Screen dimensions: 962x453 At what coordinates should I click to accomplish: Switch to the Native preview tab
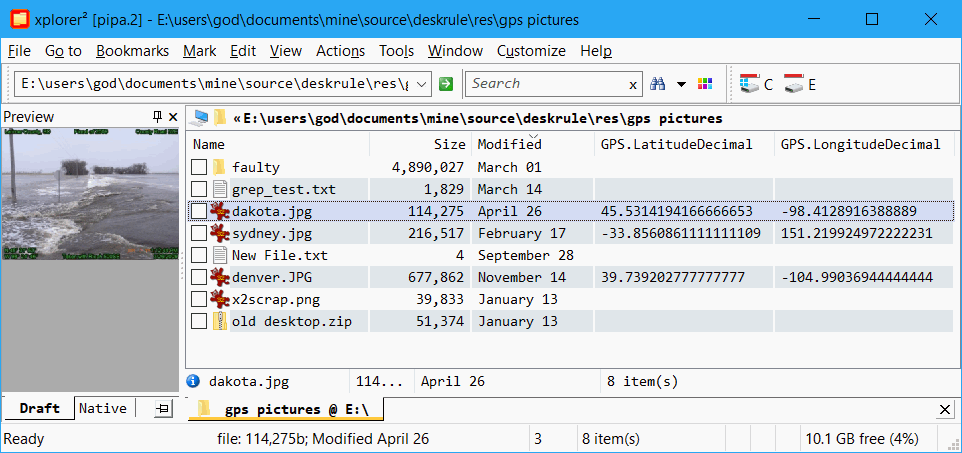click(x=103, y=409)
